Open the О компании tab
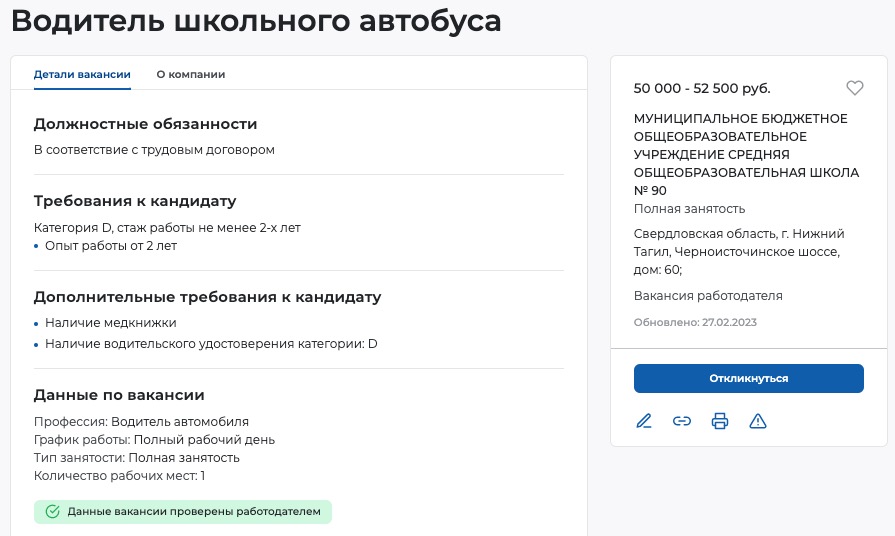Viewport: 895px width, 536px height. [x=191, y=74]
